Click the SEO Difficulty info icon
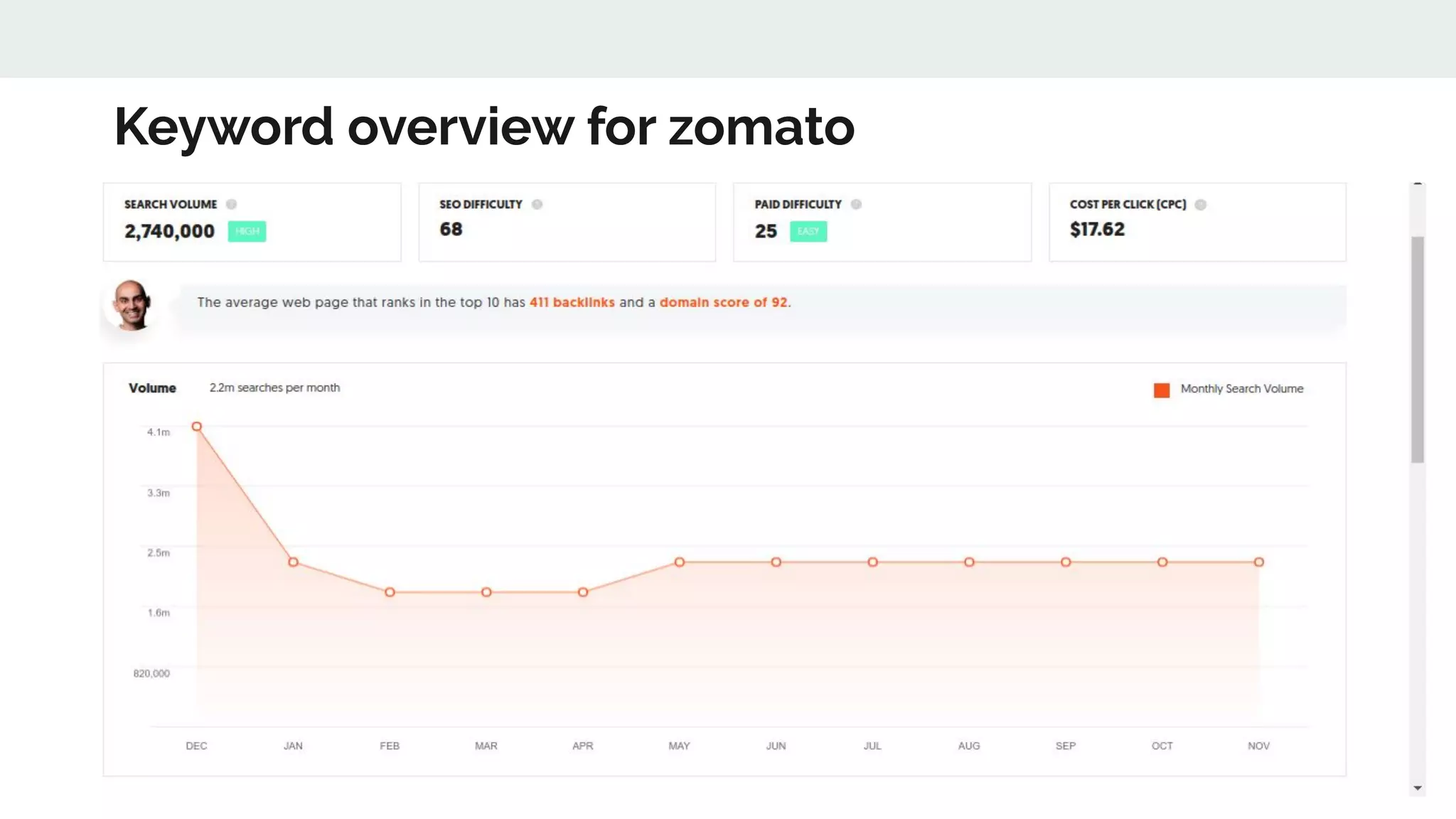The height and width of the screenshot is (819, 1456). tap(537, 204)
